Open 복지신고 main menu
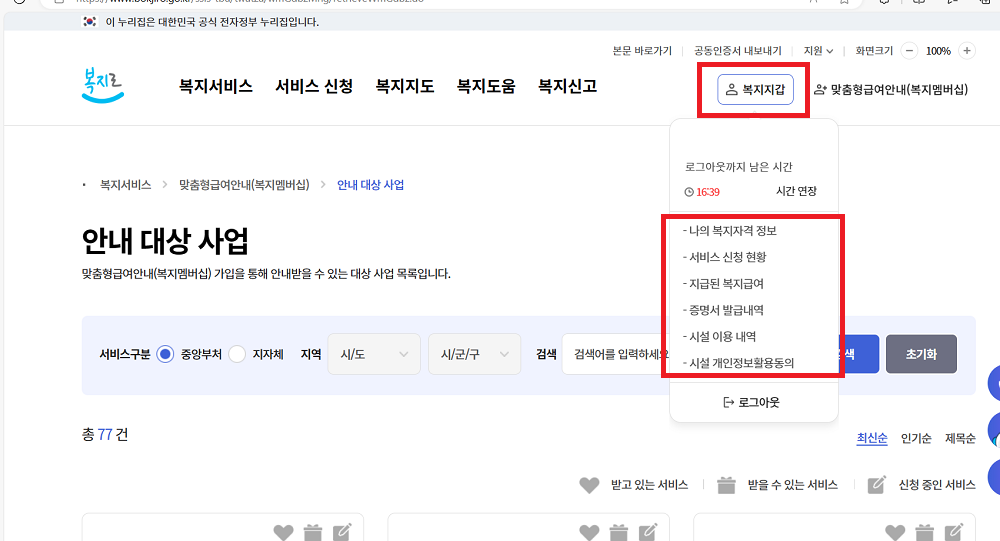Image resolution: width=1000 pixels, height=541 pixels. click(x=568, y=86)
